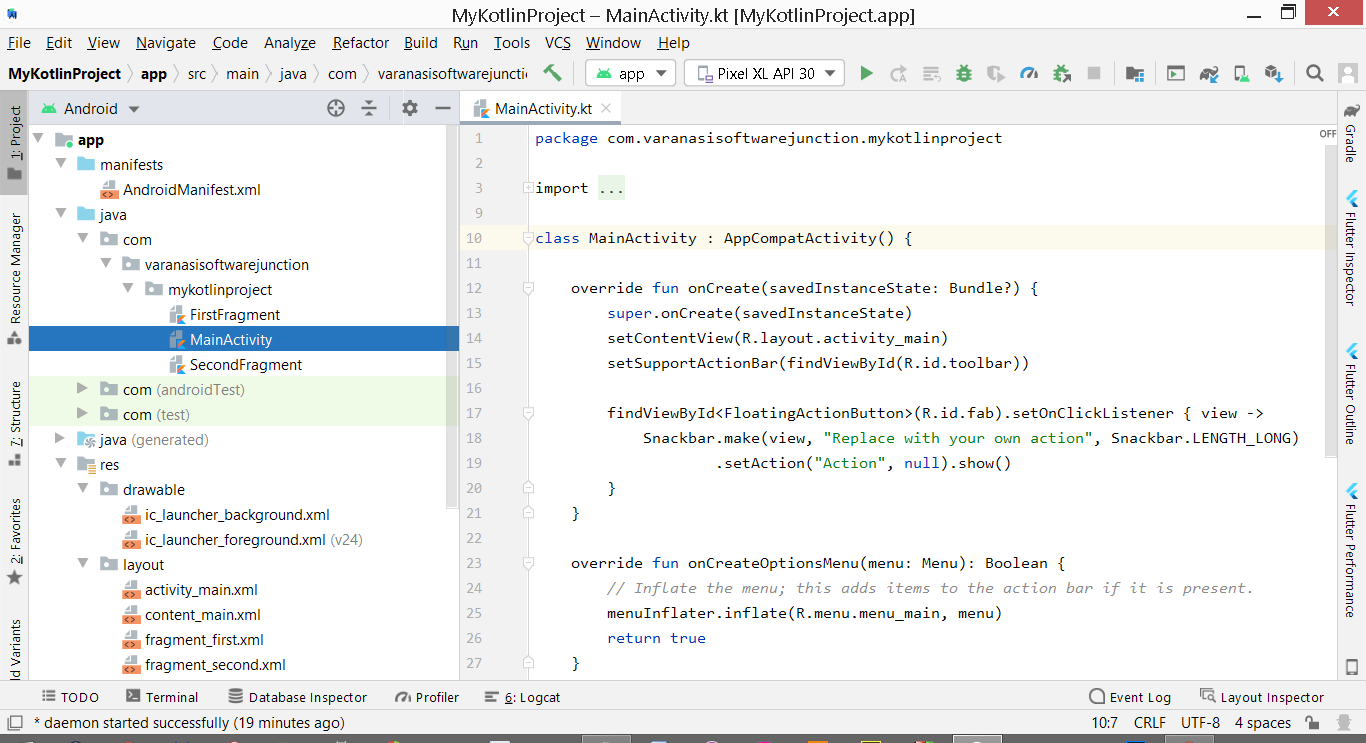Expand the java (generated) folder

(x=62, y=439)
